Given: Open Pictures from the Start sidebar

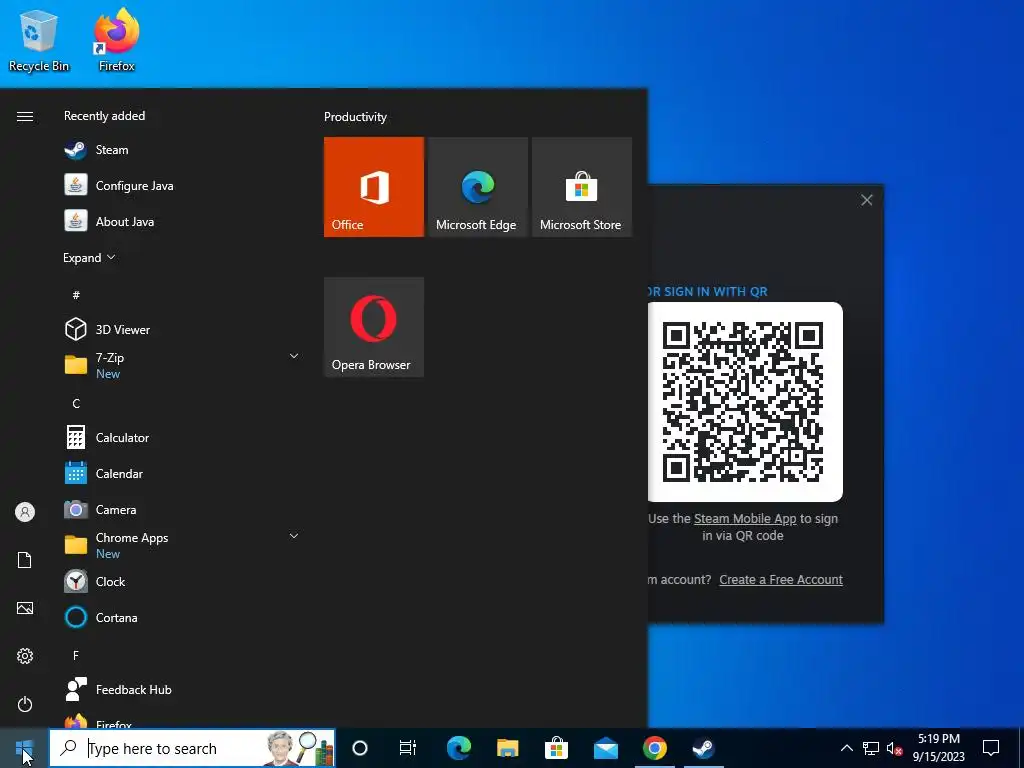Looking at the screenshot, I should (25, 608).
